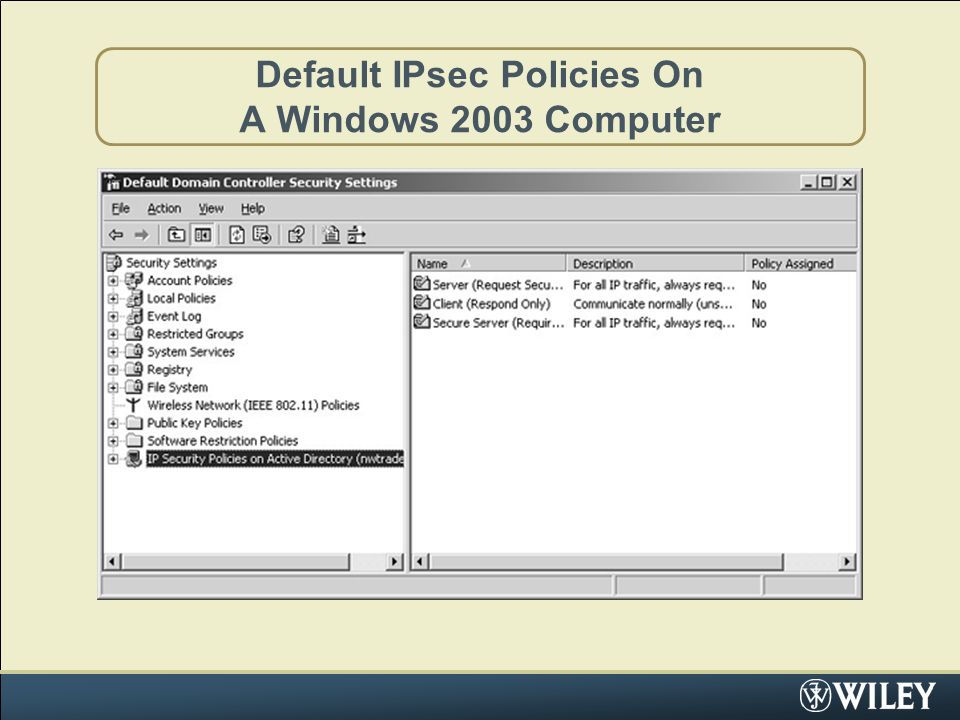Select the Secure Server (Requir... policy name
Screen dimensions: 960x720
click(498, 323)
